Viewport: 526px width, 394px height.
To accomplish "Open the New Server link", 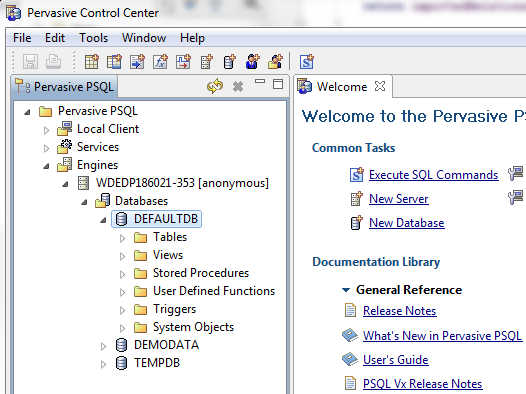I will pyautogui.click(x=399, y=199).
